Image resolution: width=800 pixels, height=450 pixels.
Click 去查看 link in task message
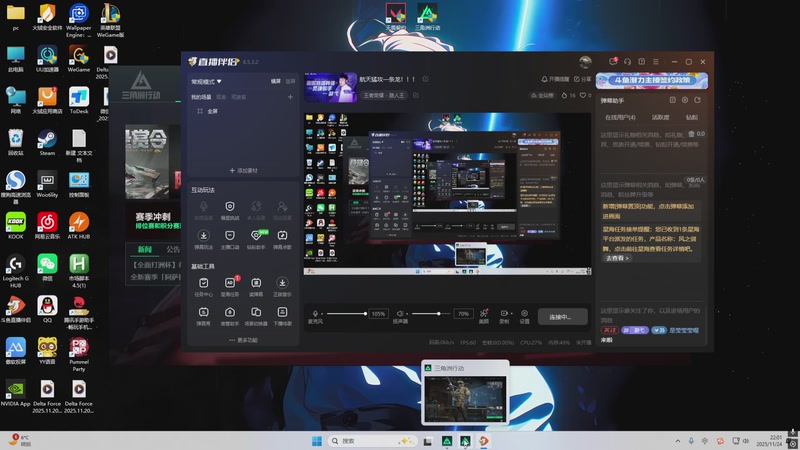pos(617,258)
